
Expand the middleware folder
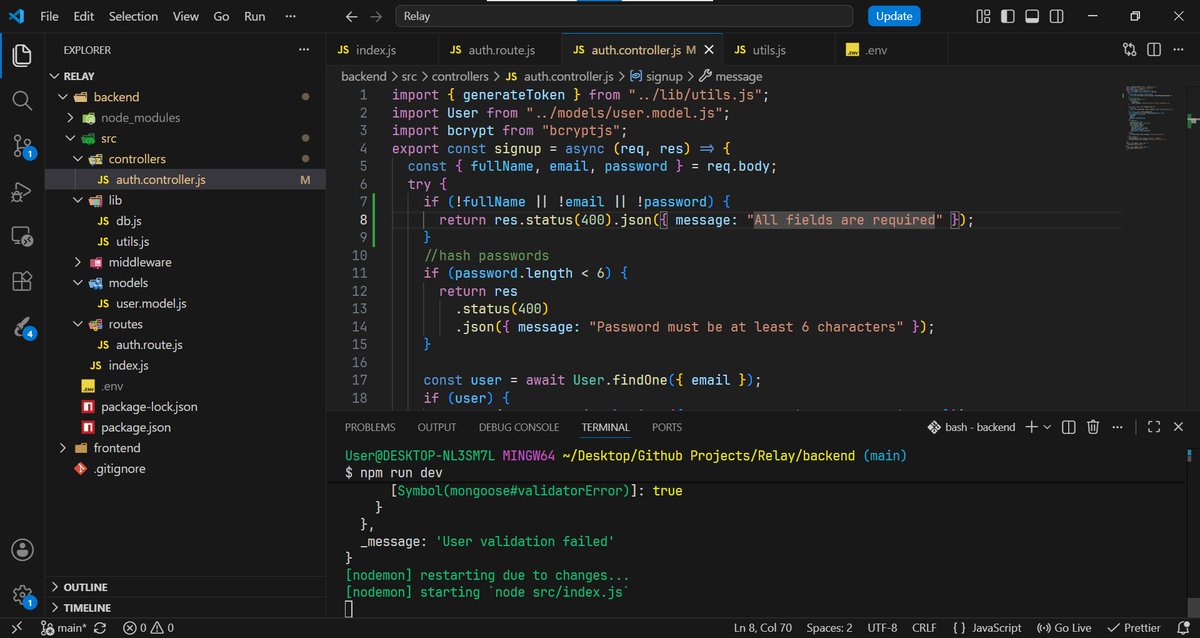(78, 262)
